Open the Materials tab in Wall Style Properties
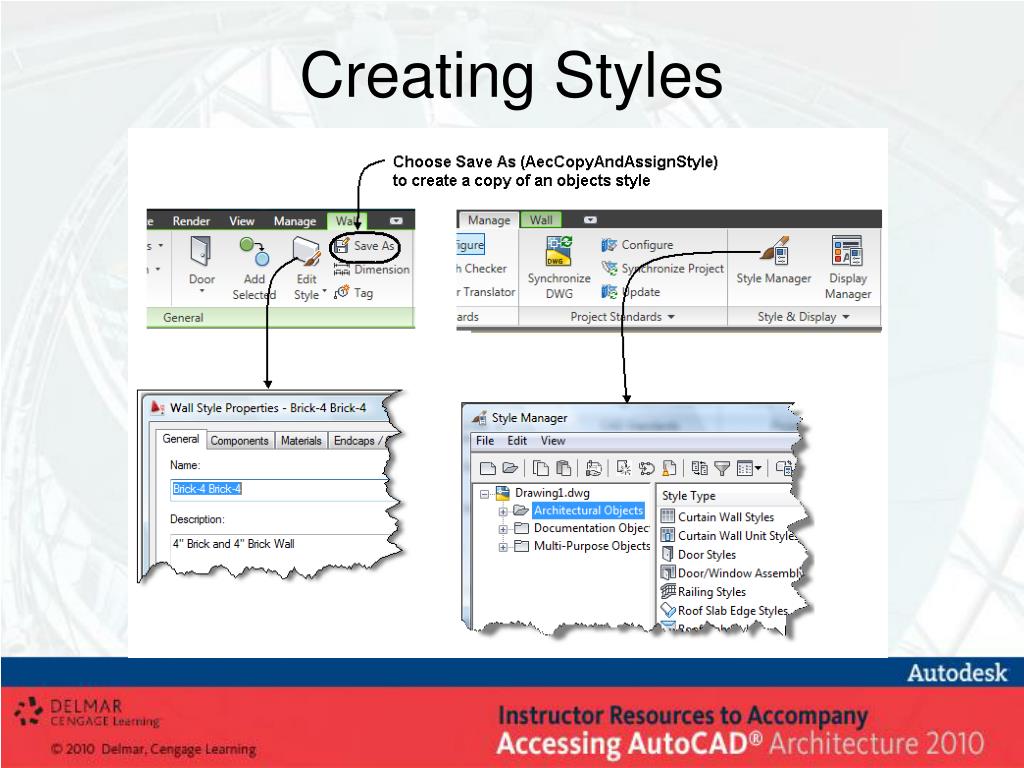1024x768 pixels. tap(301, 441)
